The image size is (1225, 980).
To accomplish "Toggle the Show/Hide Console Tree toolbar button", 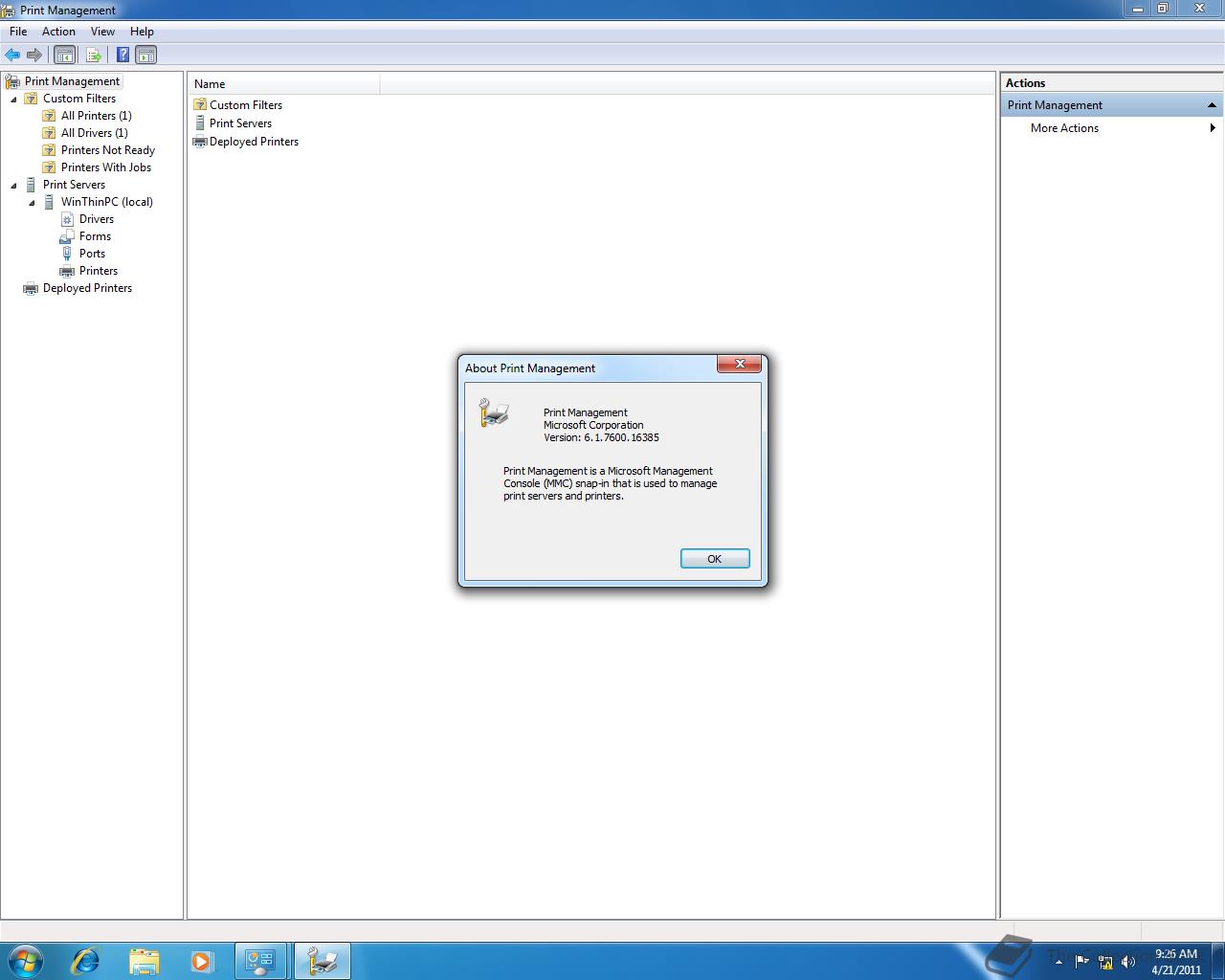I will pos(64,56).
